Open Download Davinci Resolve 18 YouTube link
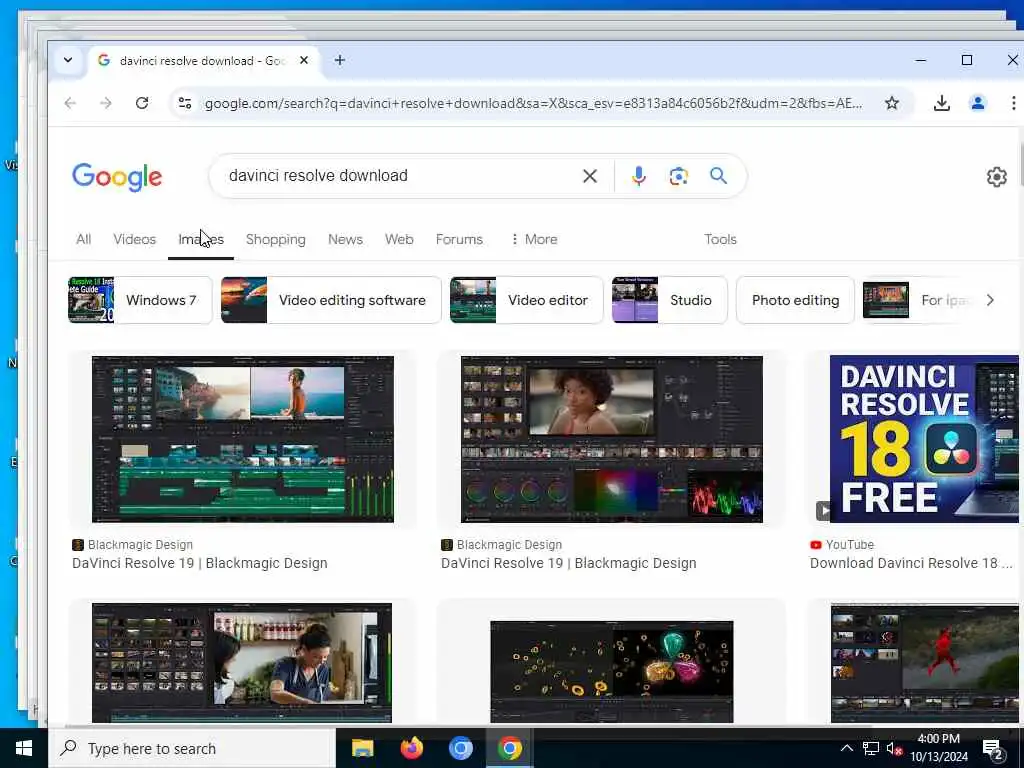 pos(911,563)
